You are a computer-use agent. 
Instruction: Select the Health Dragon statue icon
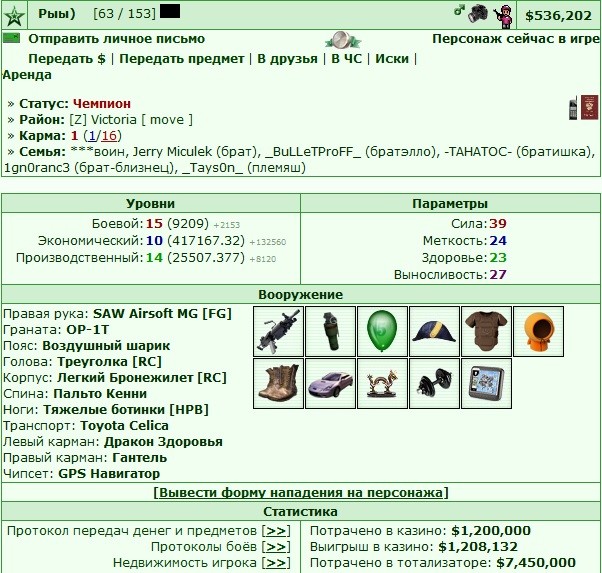[382, 383]
